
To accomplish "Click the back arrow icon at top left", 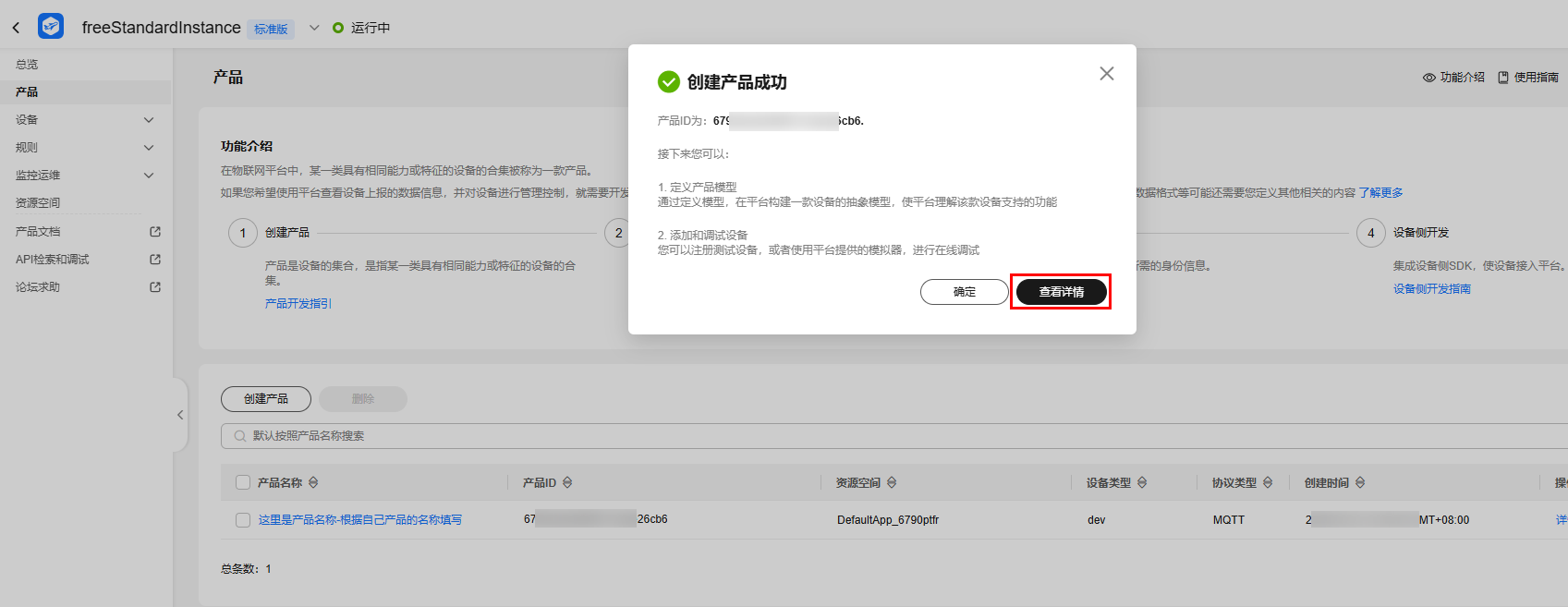I will [16, 28].
